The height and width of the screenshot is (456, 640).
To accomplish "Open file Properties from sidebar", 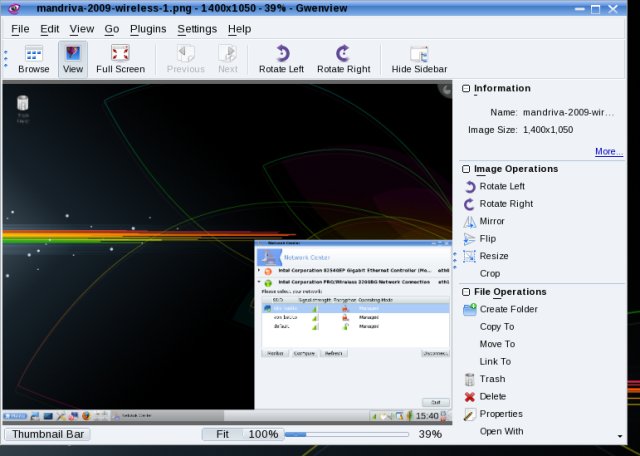I will (x=493, y=414).
